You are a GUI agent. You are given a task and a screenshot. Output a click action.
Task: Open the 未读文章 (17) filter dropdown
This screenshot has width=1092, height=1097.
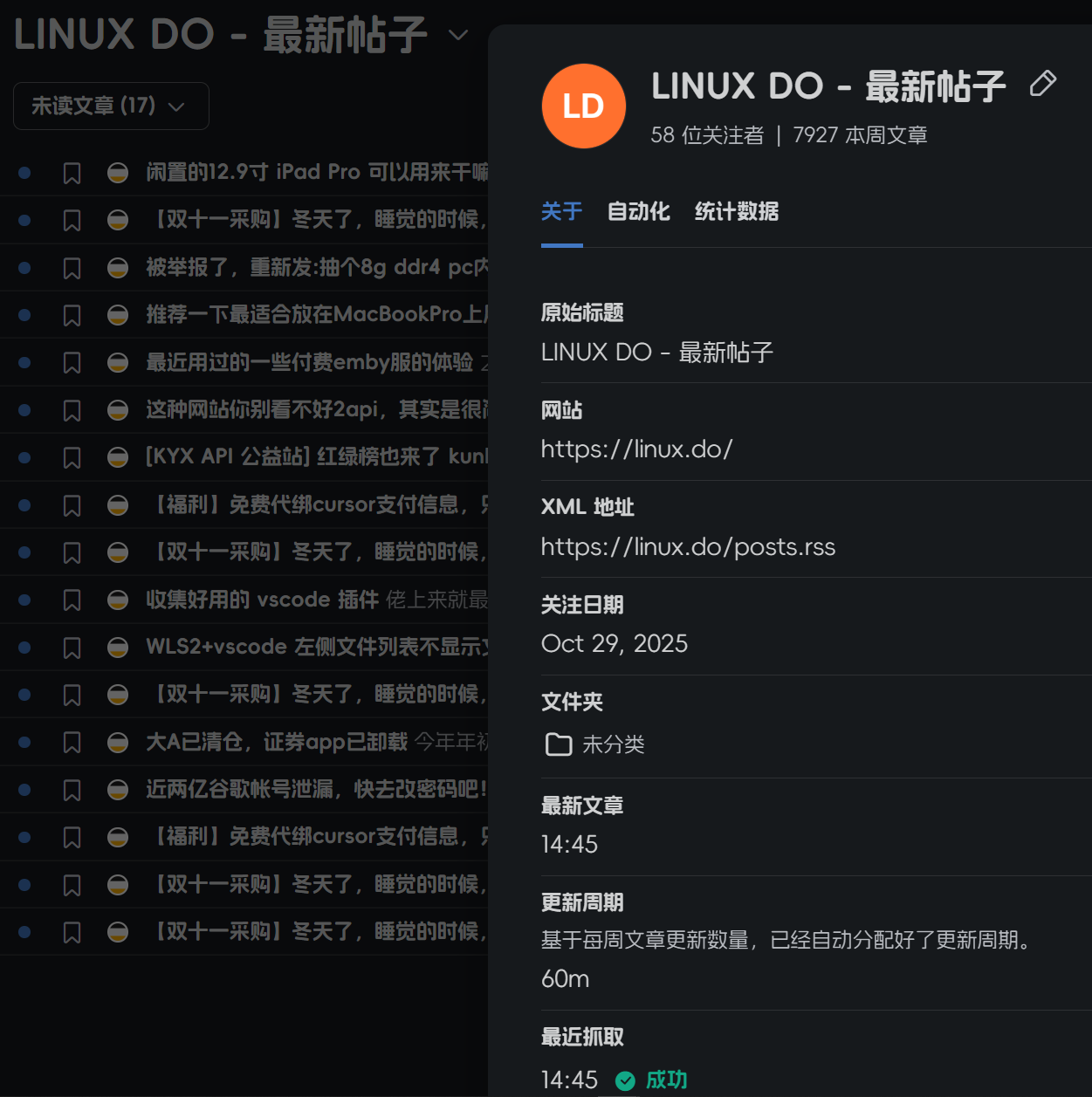pos(111,106)
